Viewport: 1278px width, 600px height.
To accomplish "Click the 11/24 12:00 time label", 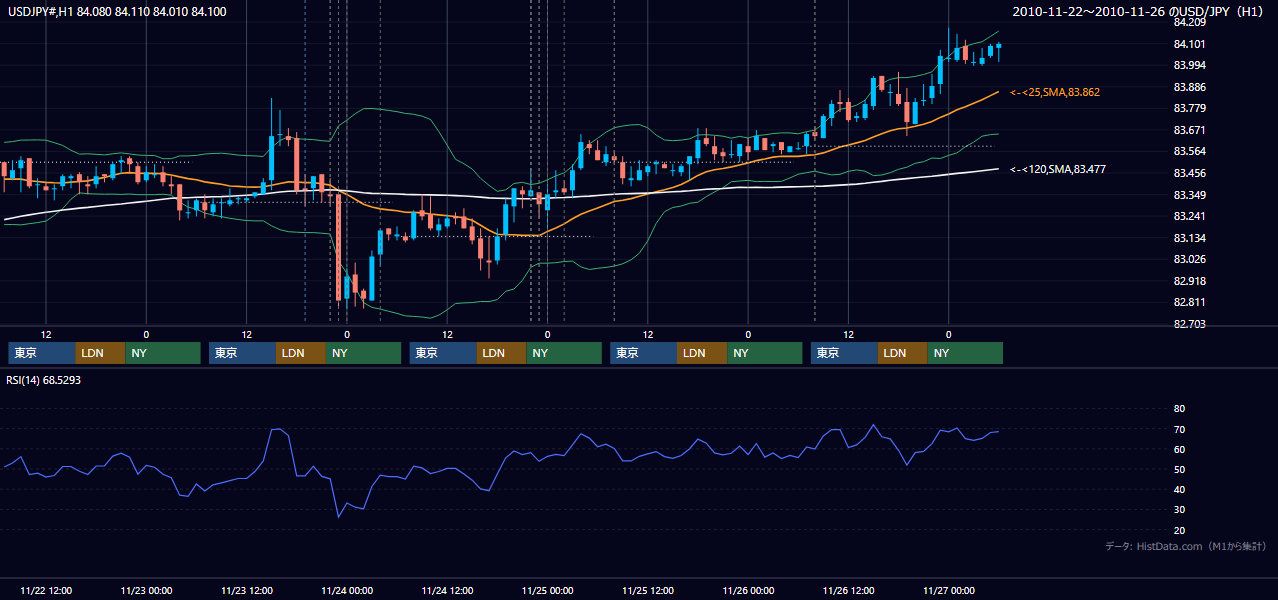I will tap(447, 590).
